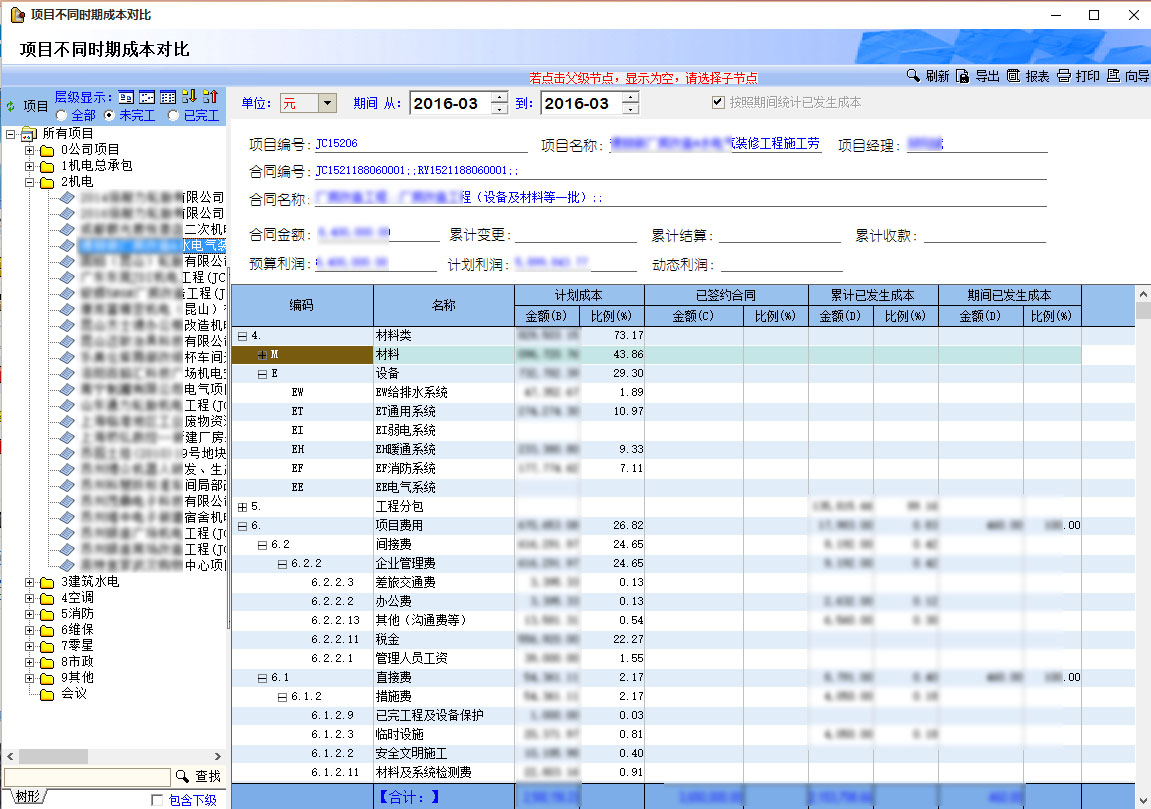Click the sort descending level icon
This screenshot has height=809, width=1151.
point(189,97)
